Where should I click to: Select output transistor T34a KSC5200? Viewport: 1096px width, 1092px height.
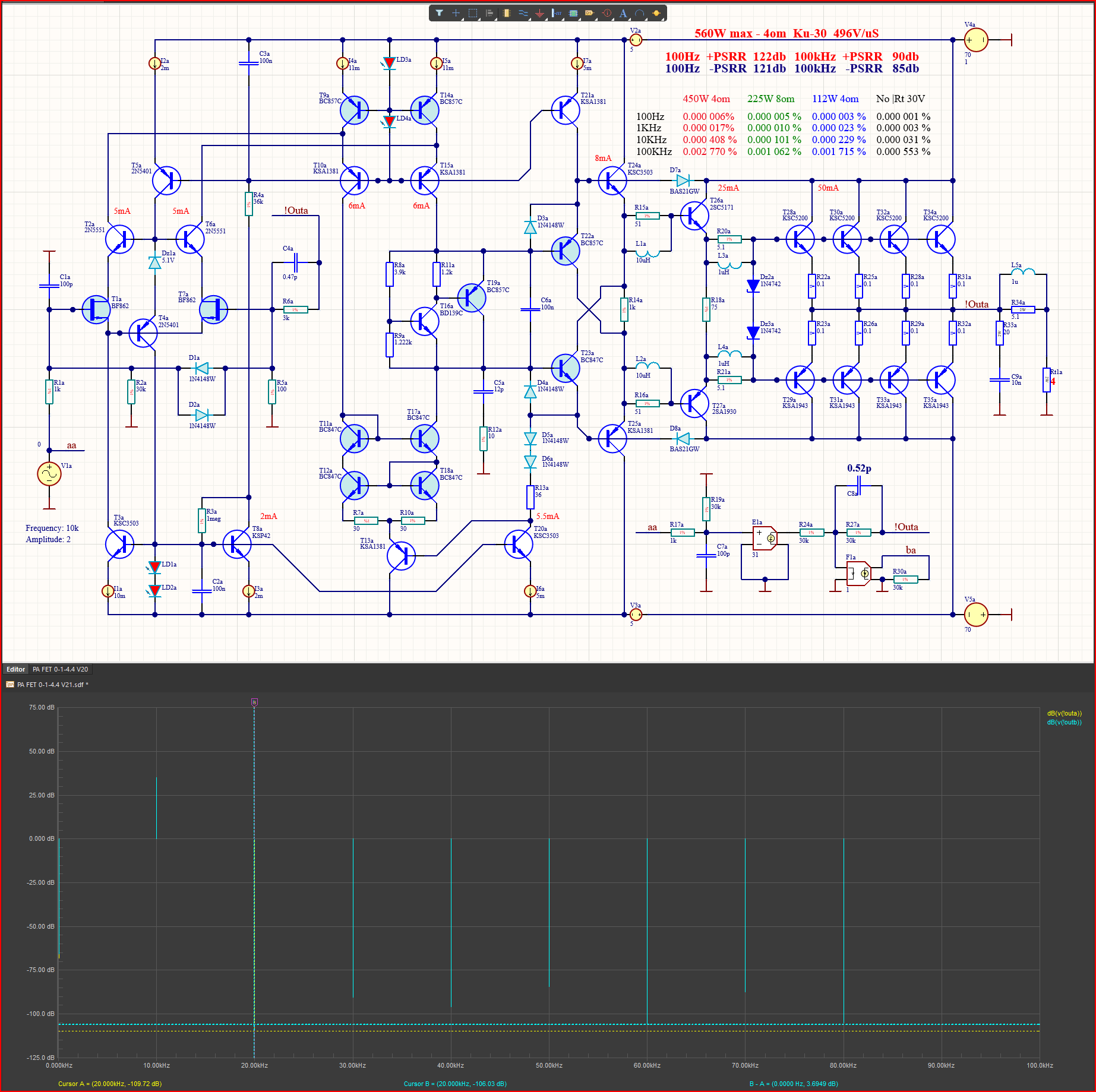941,239
